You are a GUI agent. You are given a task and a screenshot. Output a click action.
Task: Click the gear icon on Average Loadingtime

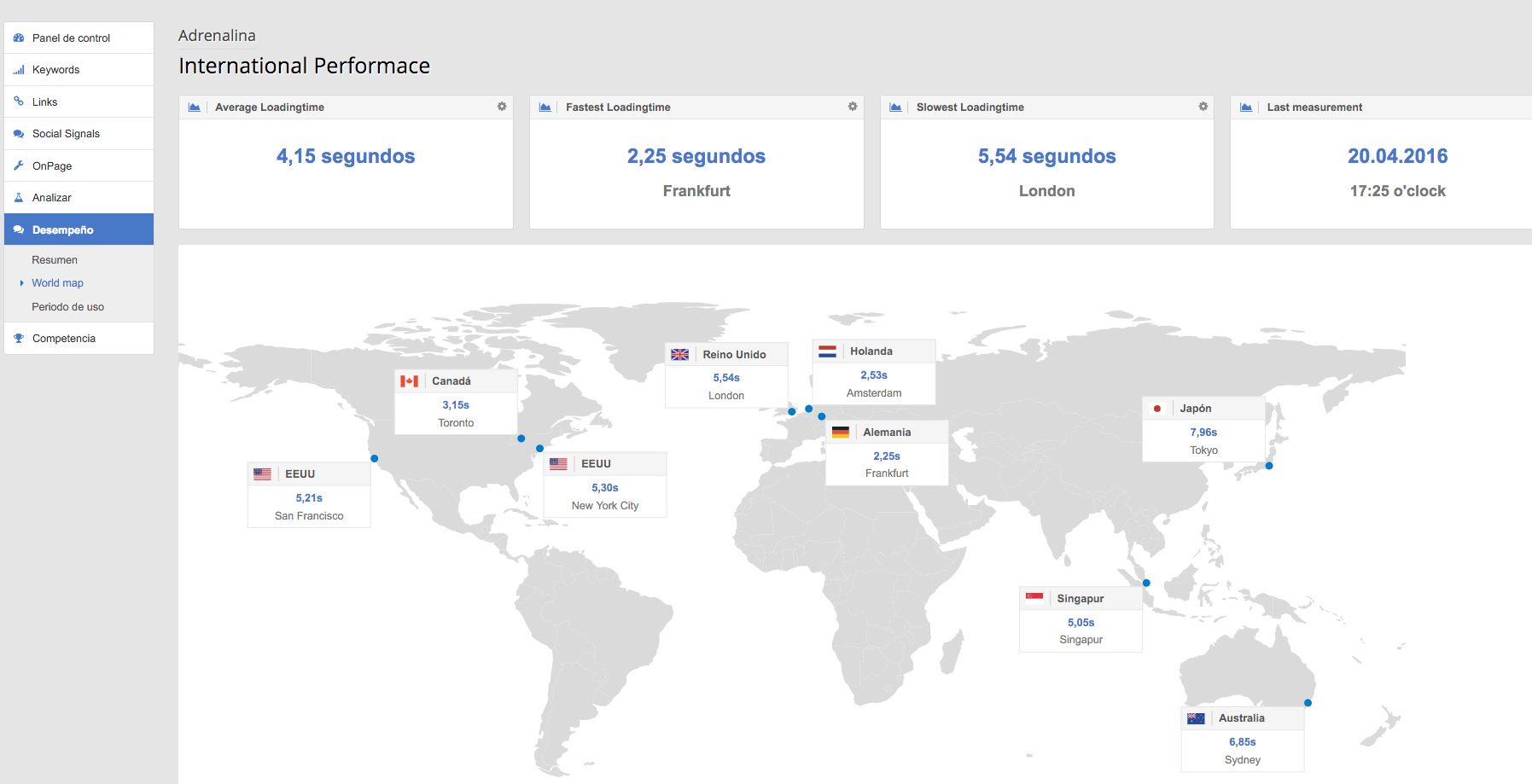(x=502, y=107)
